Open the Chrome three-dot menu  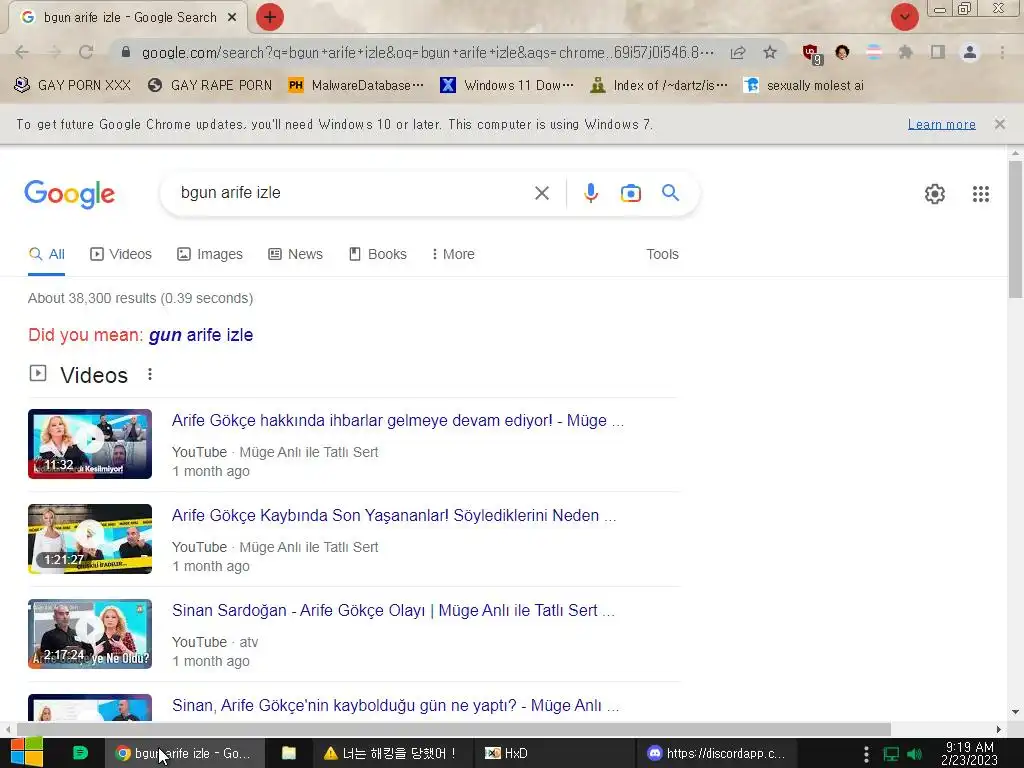(x=1002, y=52)
